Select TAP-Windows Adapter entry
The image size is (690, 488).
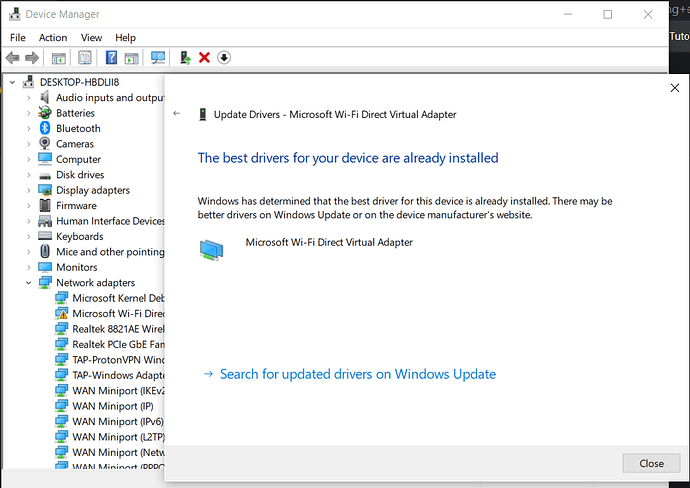pyautogui.click(x=118, y=375)
